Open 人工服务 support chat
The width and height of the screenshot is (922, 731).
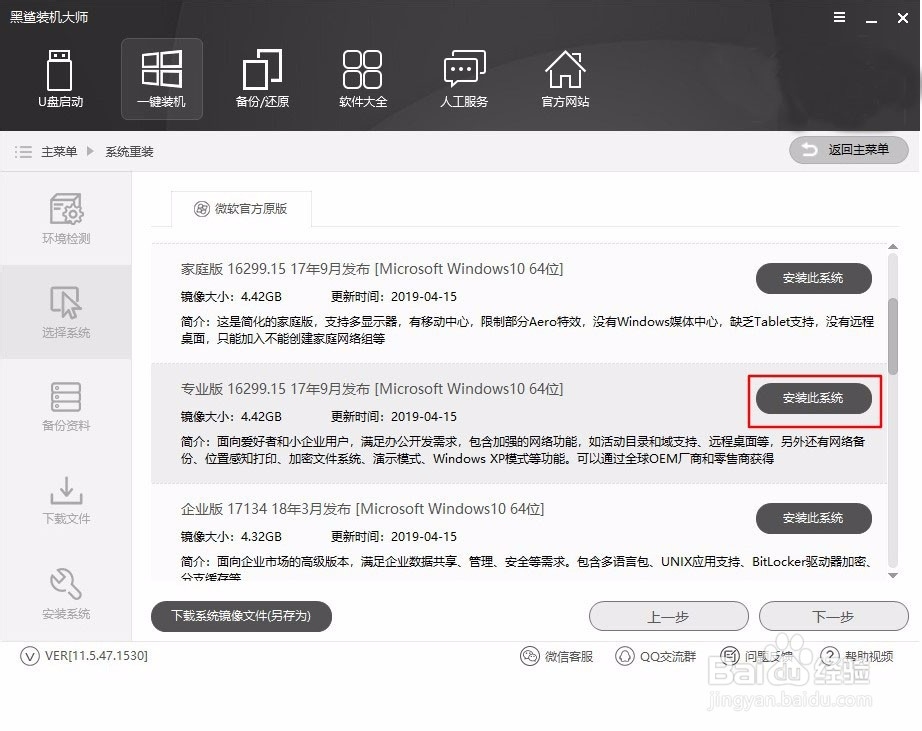coord(464,79)
